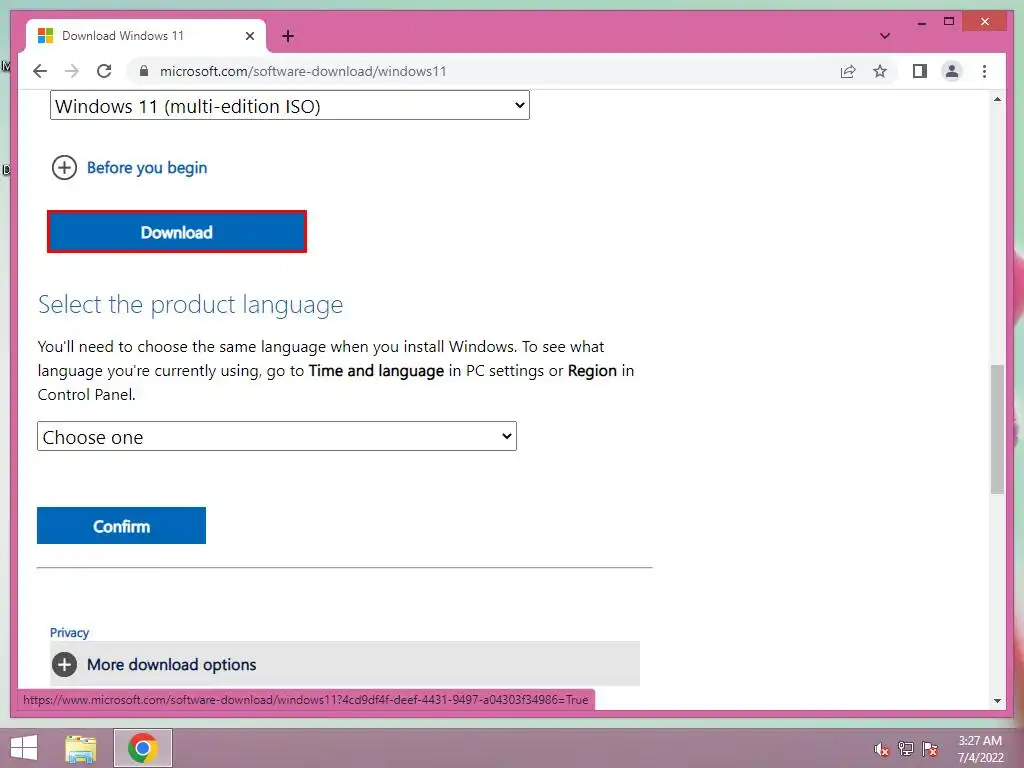
Task: Click the More download options text
Action: point(172,665)
